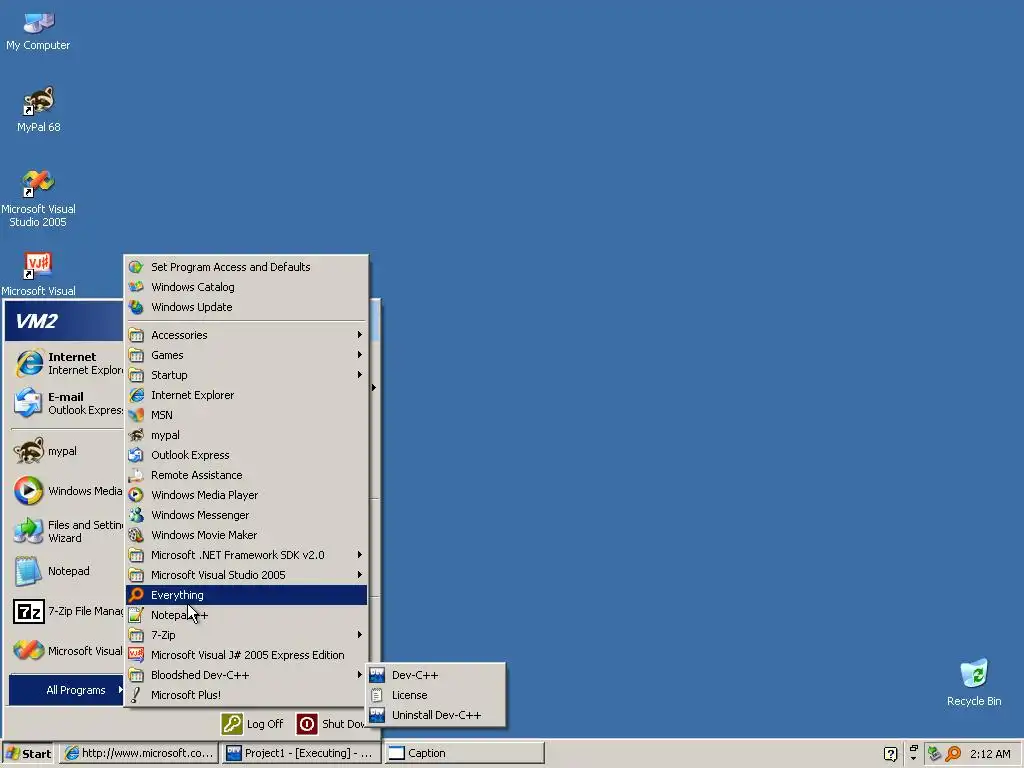The width and height of the screenshot is (1024, 768).
Task: Expand Bloodshed Dev-C++ folder submenu
Action: point(246,675)
